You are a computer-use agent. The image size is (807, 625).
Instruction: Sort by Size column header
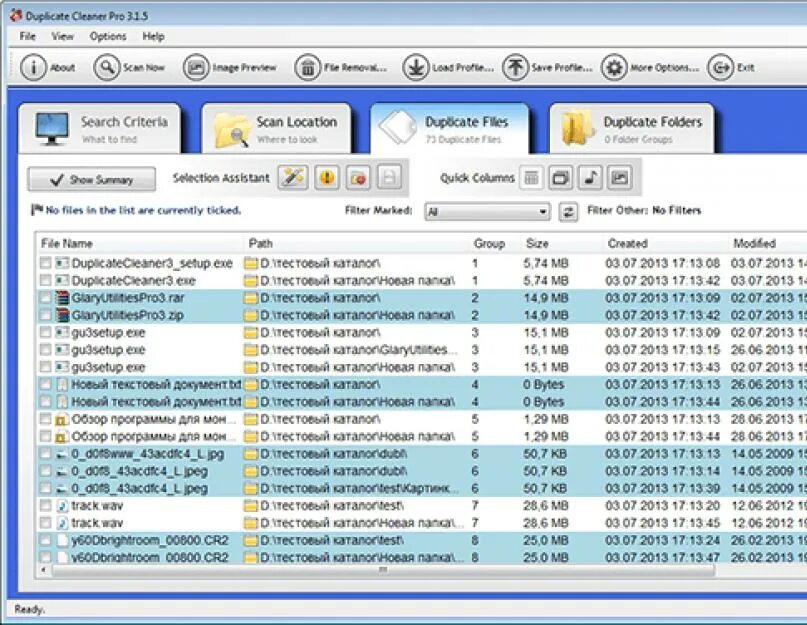tap(561, 244)
